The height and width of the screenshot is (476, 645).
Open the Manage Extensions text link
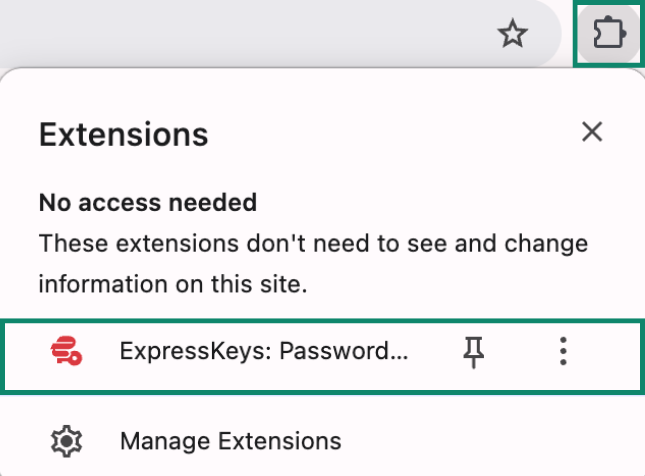tap(230, 440)
